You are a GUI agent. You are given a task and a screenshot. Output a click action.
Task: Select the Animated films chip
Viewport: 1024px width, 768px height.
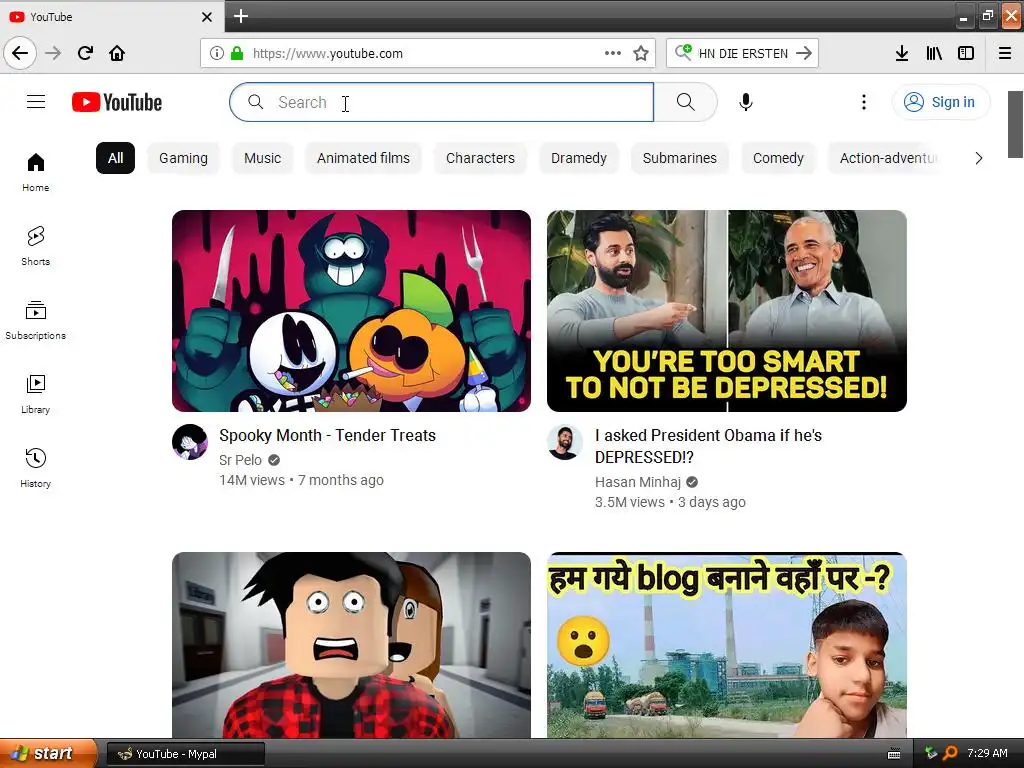[363, 158]
